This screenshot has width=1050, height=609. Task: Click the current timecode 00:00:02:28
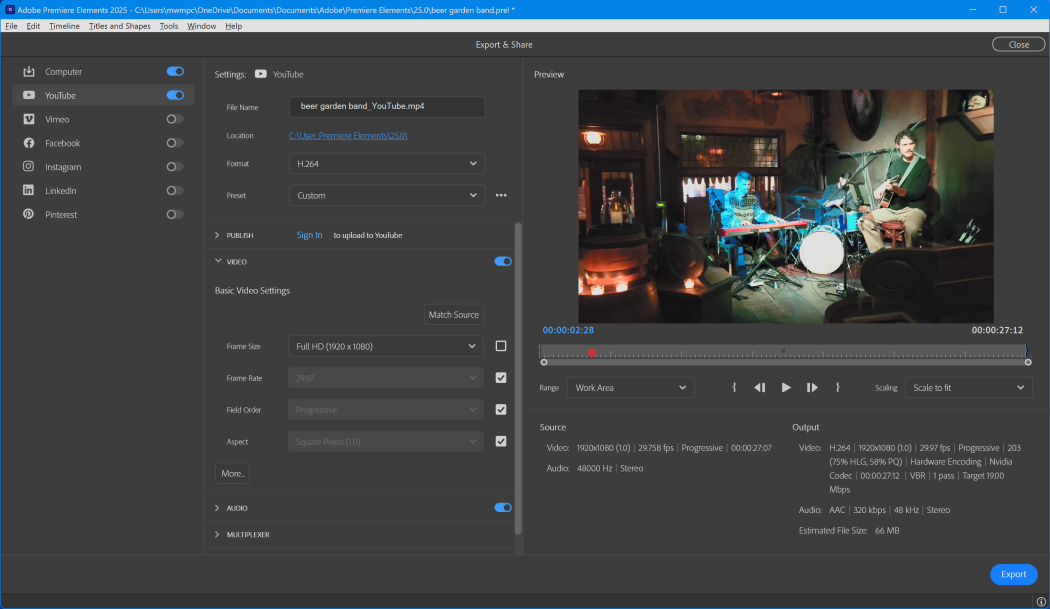[x=568, y=330]
